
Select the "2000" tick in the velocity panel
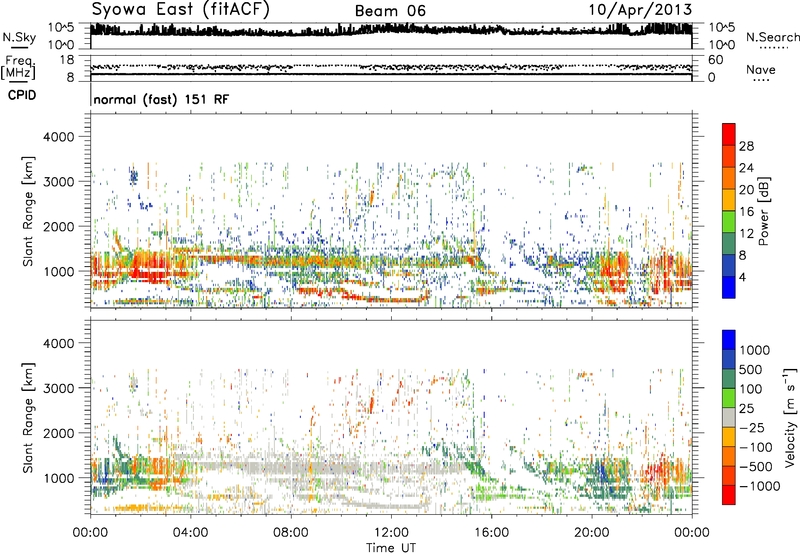pyautogui.click(x=59, y=433)
